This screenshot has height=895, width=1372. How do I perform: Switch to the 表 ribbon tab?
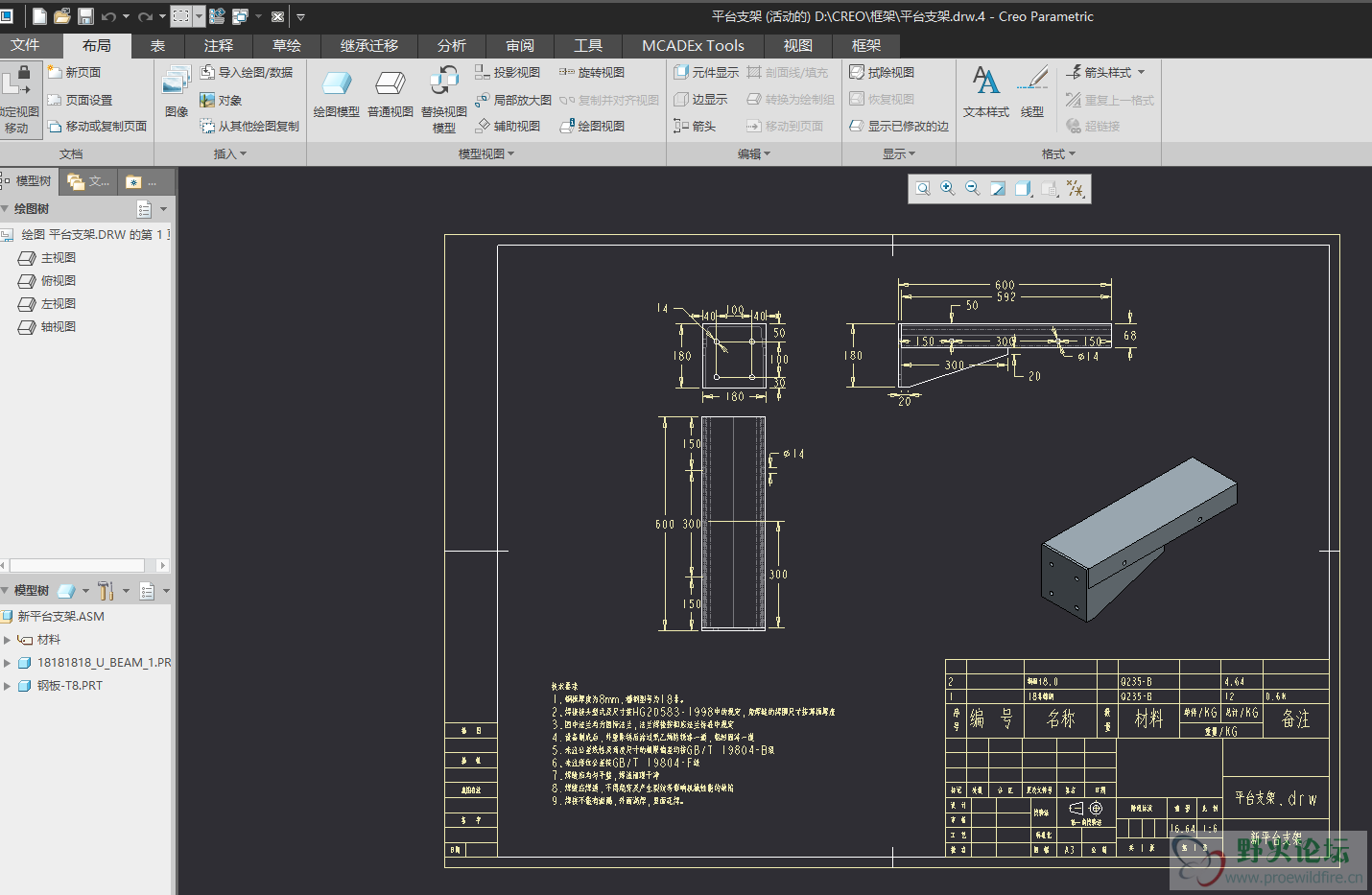click(157, 46)
